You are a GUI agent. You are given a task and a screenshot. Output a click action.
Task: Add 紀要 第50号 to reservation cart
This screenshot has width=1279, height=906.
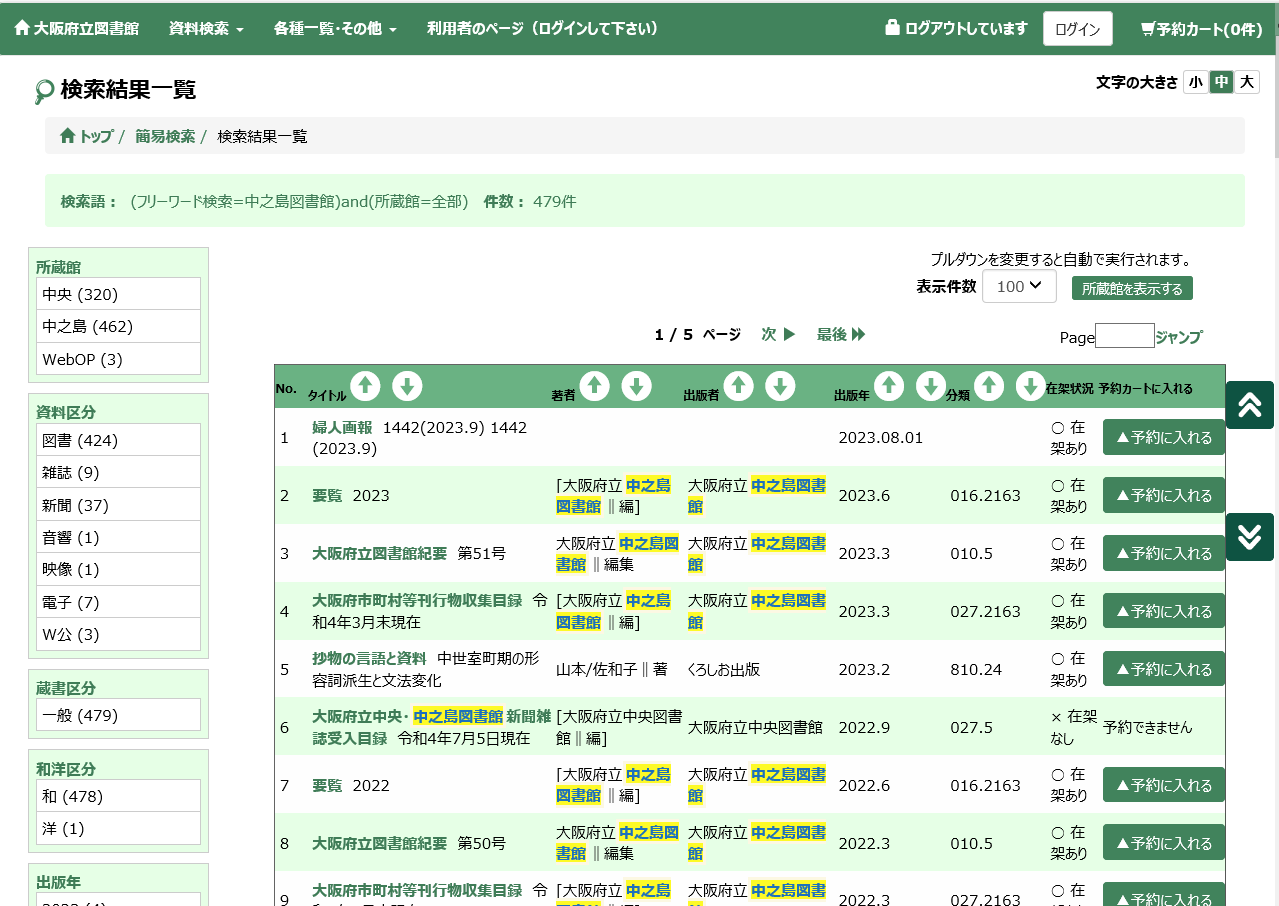coord(1164,843)
